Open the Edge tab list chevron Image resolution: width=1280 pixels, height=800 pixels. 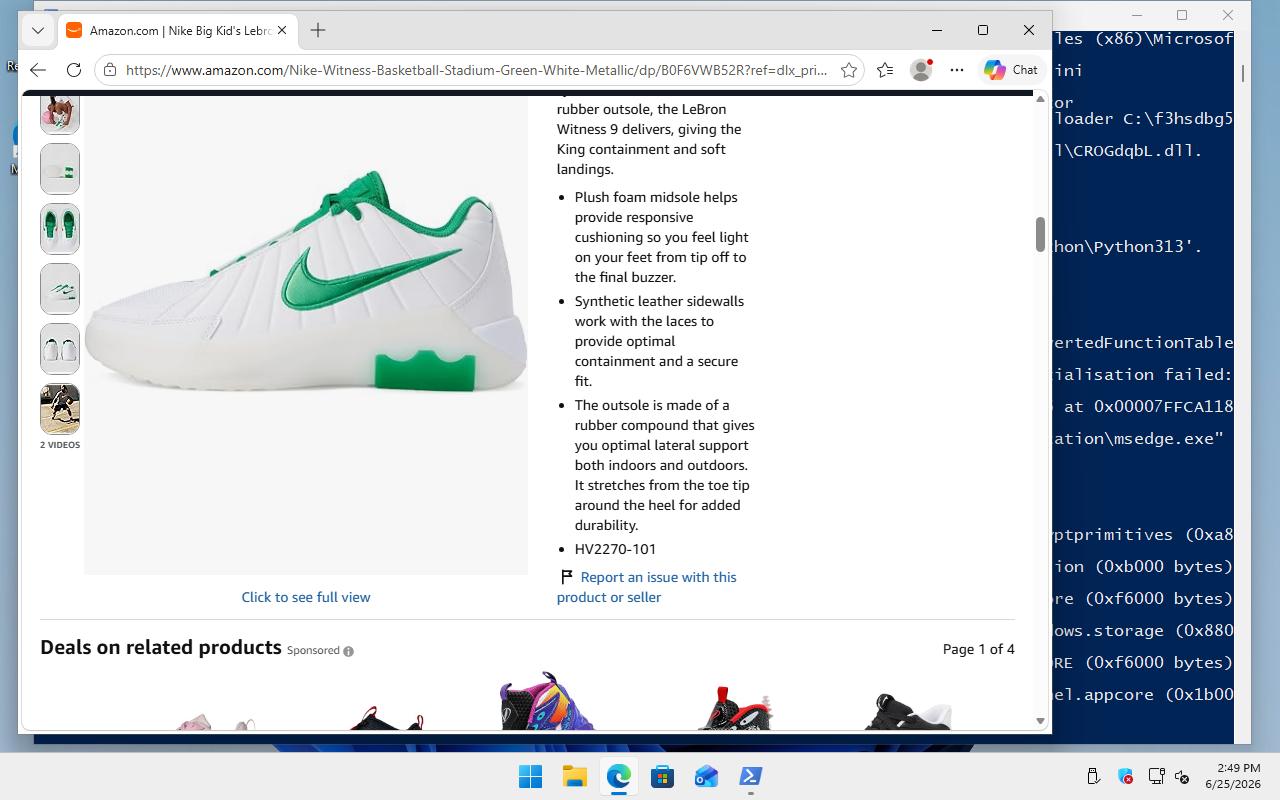point(38,30)
